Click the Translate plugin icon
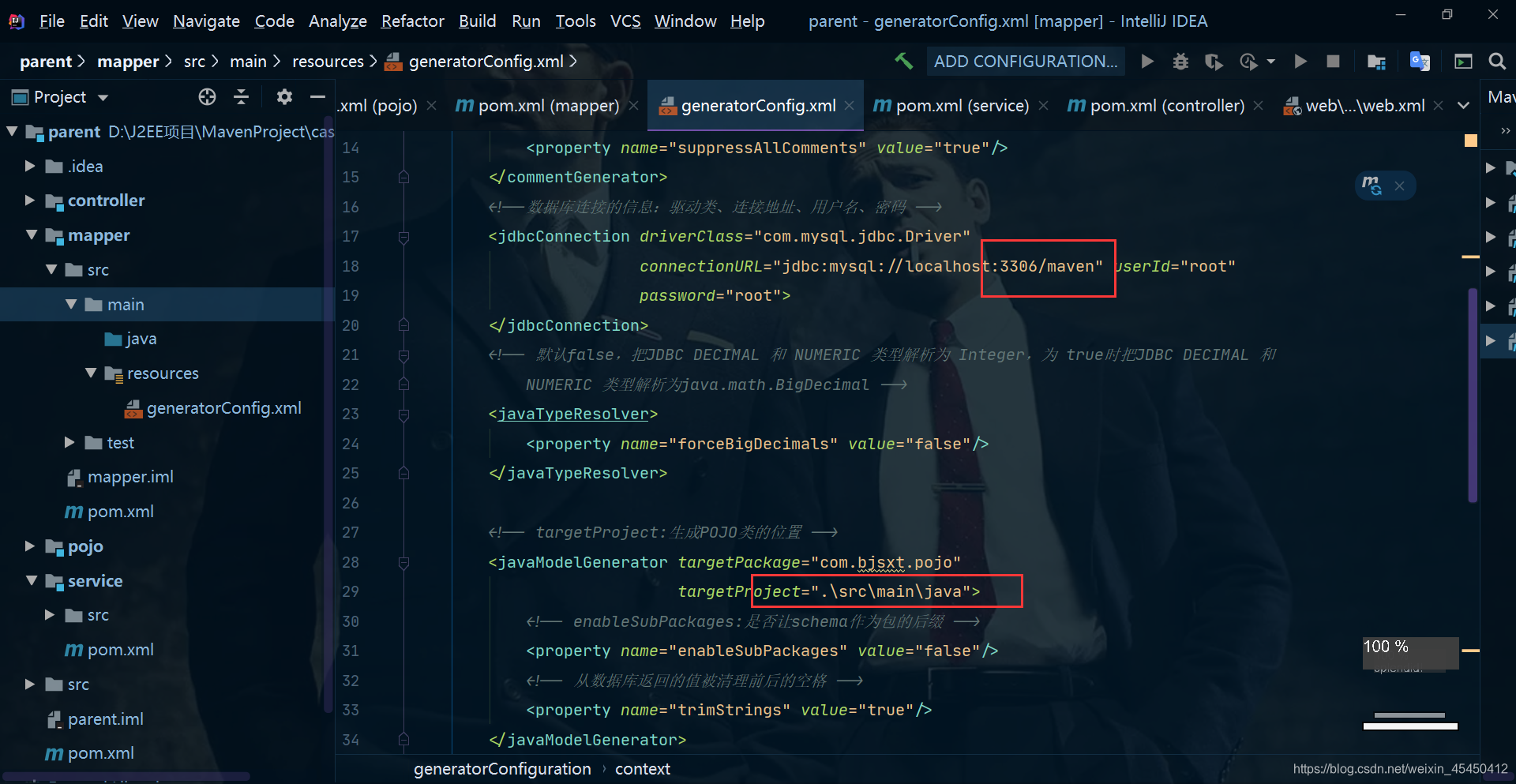1516x784 pixels. coord(1420,61)
